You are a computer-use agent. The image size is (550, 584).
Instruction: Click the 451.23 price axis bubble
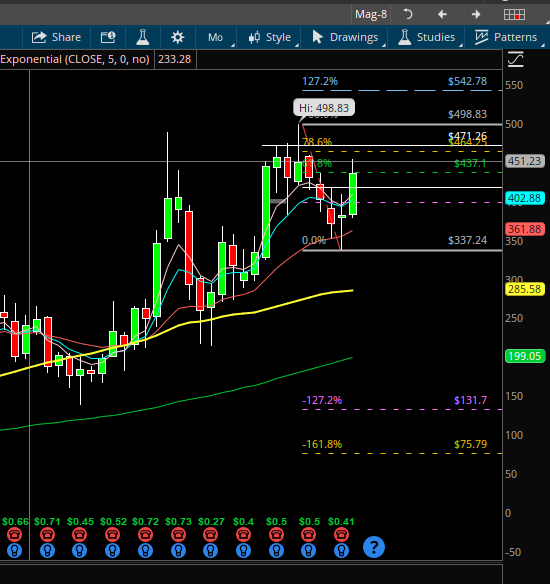coord(525,161)
